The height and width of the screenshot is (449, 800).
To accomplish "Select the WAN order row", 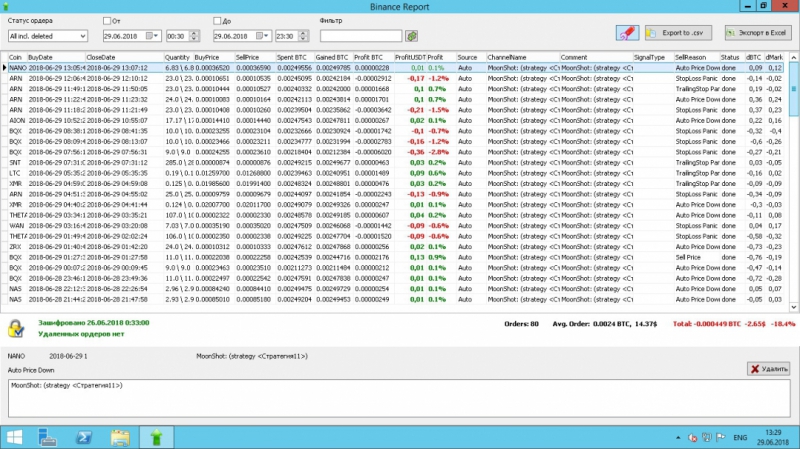I will click(x=395, y=226).
